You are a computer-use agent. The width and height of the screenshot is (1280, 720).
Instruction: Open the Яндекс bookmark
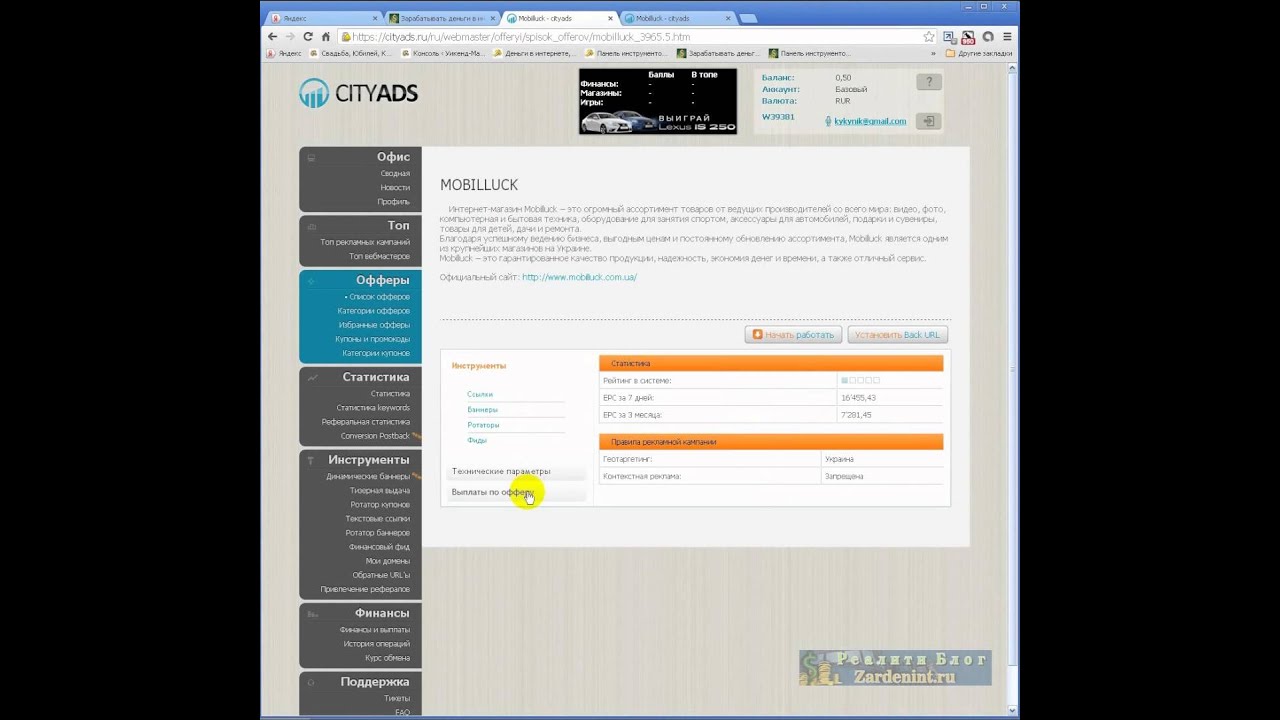284,53
